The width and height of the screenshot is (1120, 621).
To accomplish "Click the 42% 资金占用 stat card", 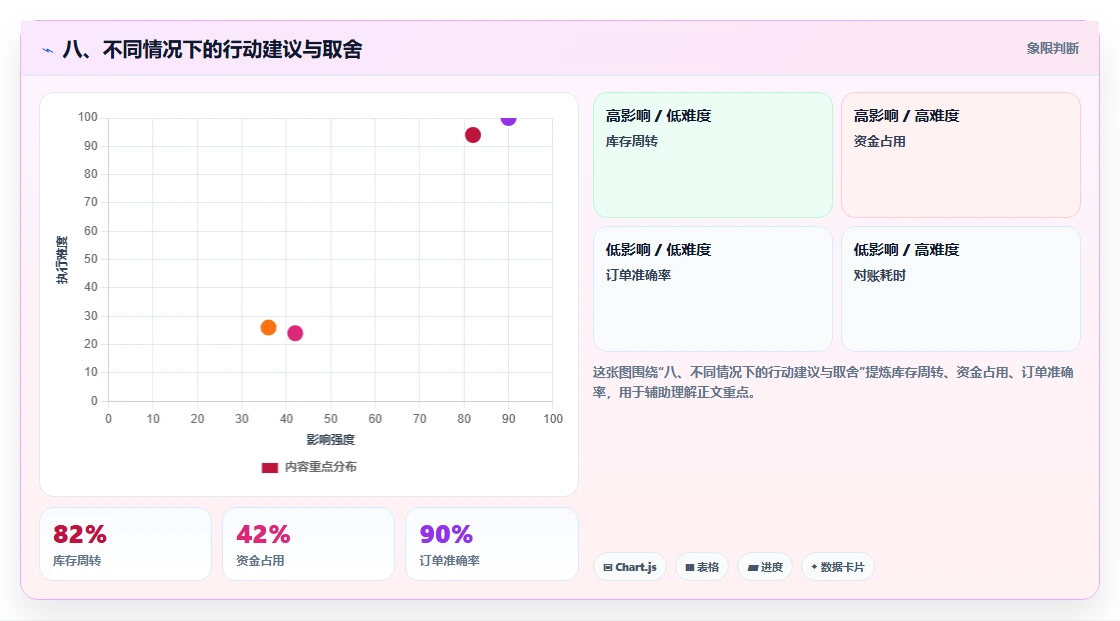I will click(309, 544).
